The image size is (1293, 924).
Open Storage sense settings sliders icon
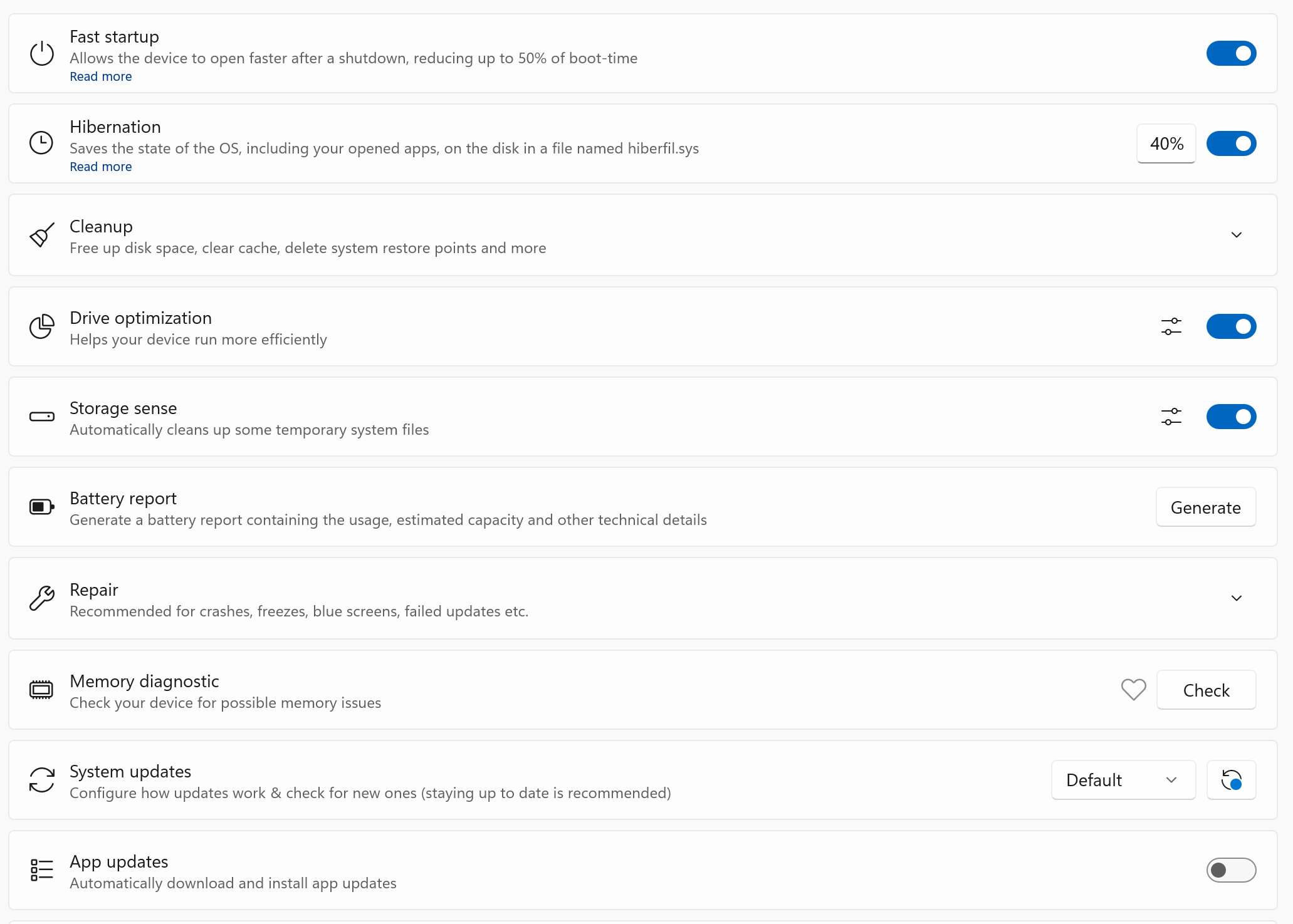[1171, 417]
